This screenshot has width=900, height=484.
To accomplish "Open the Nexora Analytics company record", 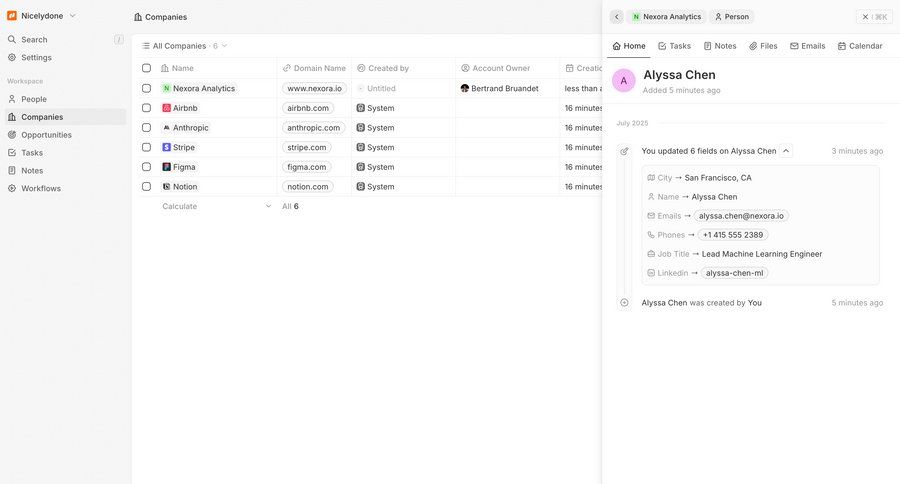I will pos(199,88).
